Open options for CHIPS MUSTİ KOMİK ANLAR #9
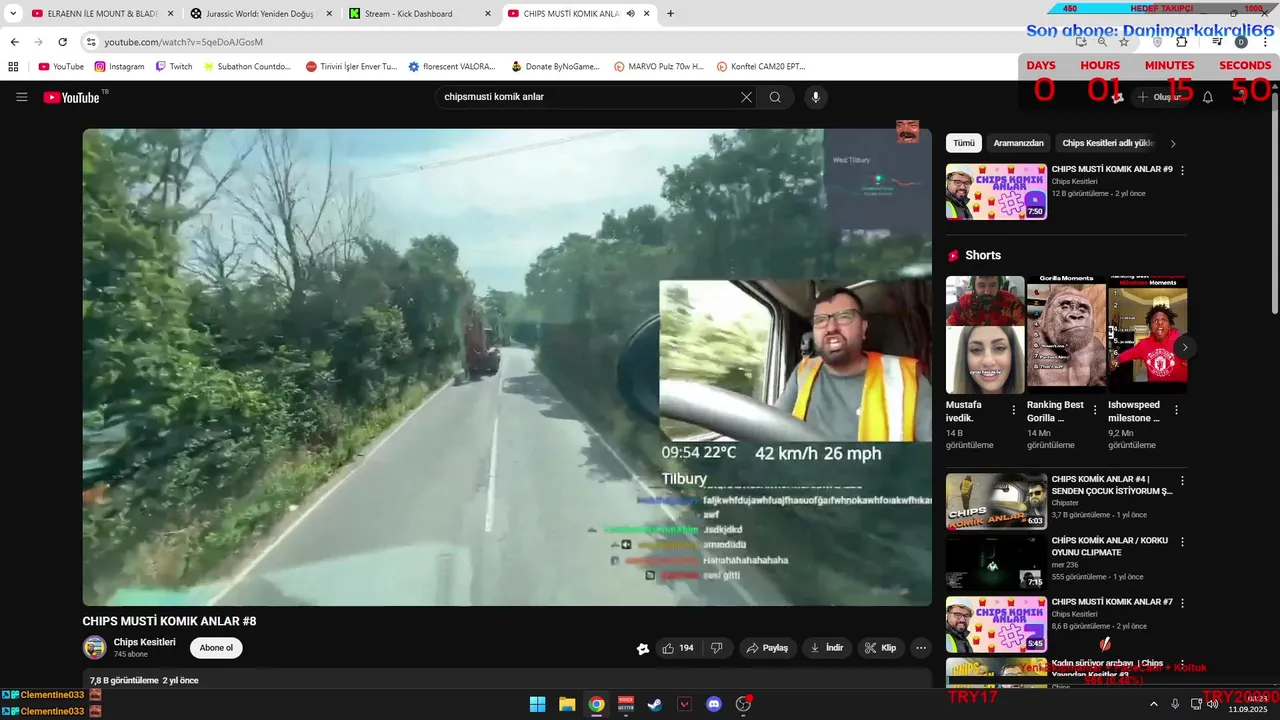The image size is (1280, 720). 1182,171
